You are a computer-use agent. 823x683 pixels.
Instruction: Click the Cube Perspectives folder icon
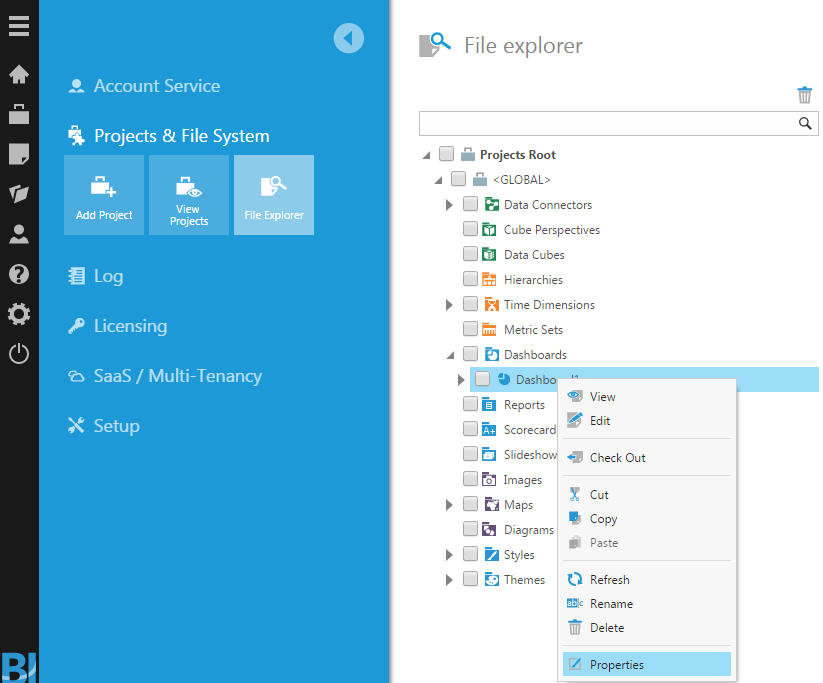489,229
